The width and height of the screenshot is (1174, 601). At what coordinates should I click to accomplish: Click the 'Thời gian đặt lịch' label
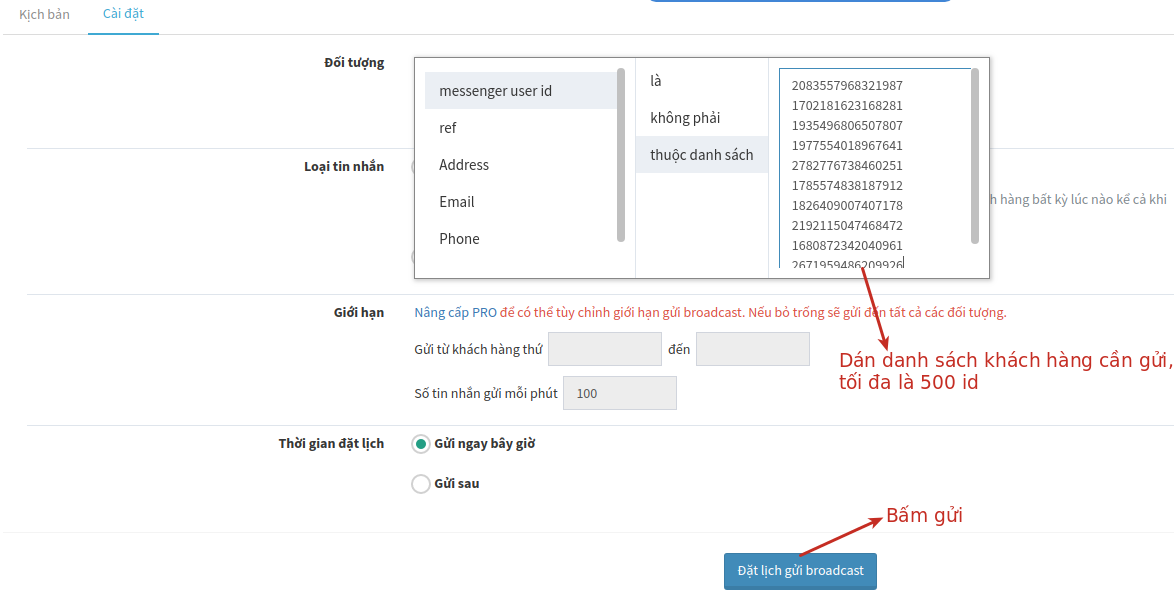[331, 444]
